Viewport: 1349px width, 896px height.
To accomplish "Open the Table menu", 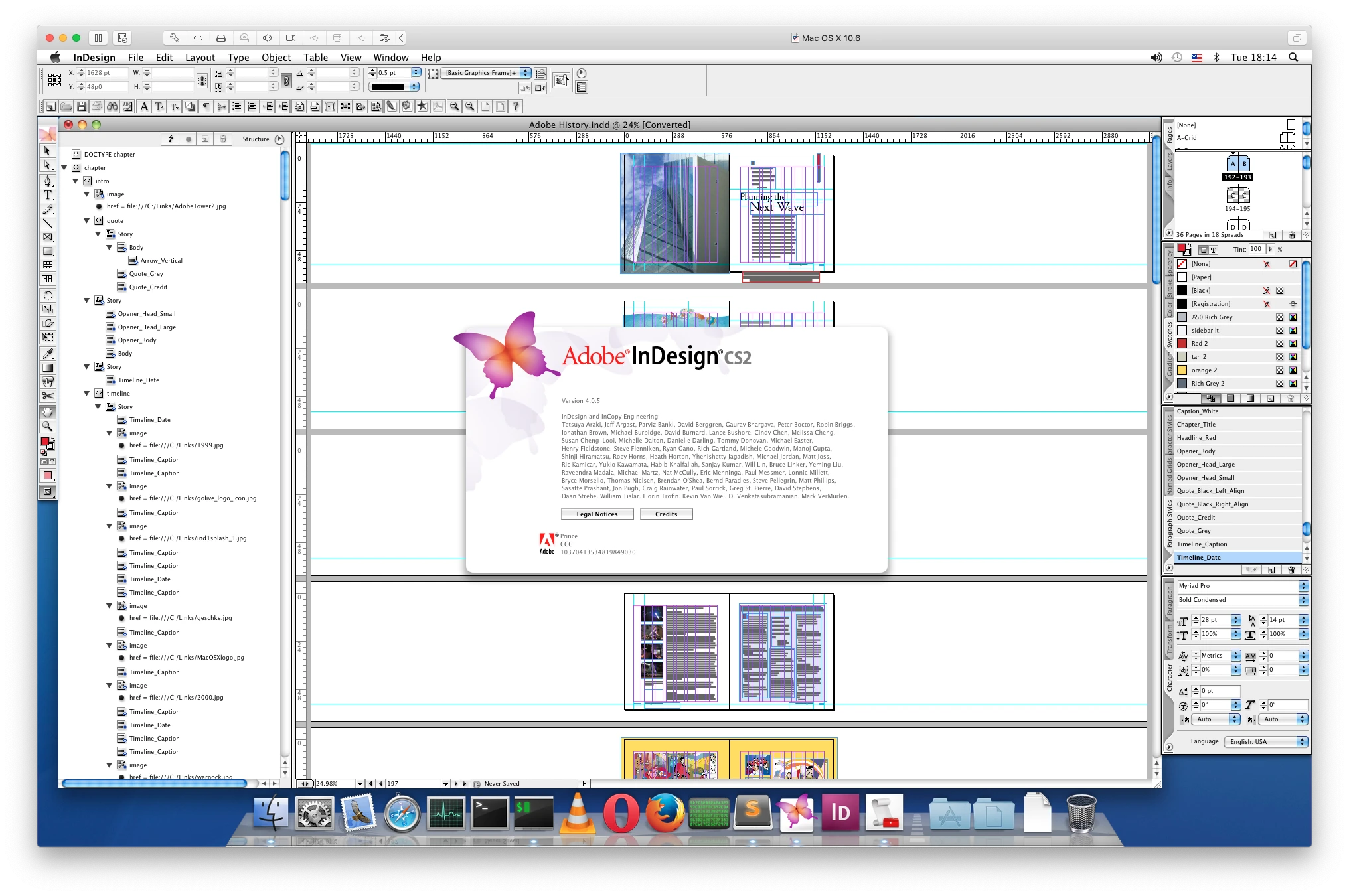I will [x=315, y=58].
